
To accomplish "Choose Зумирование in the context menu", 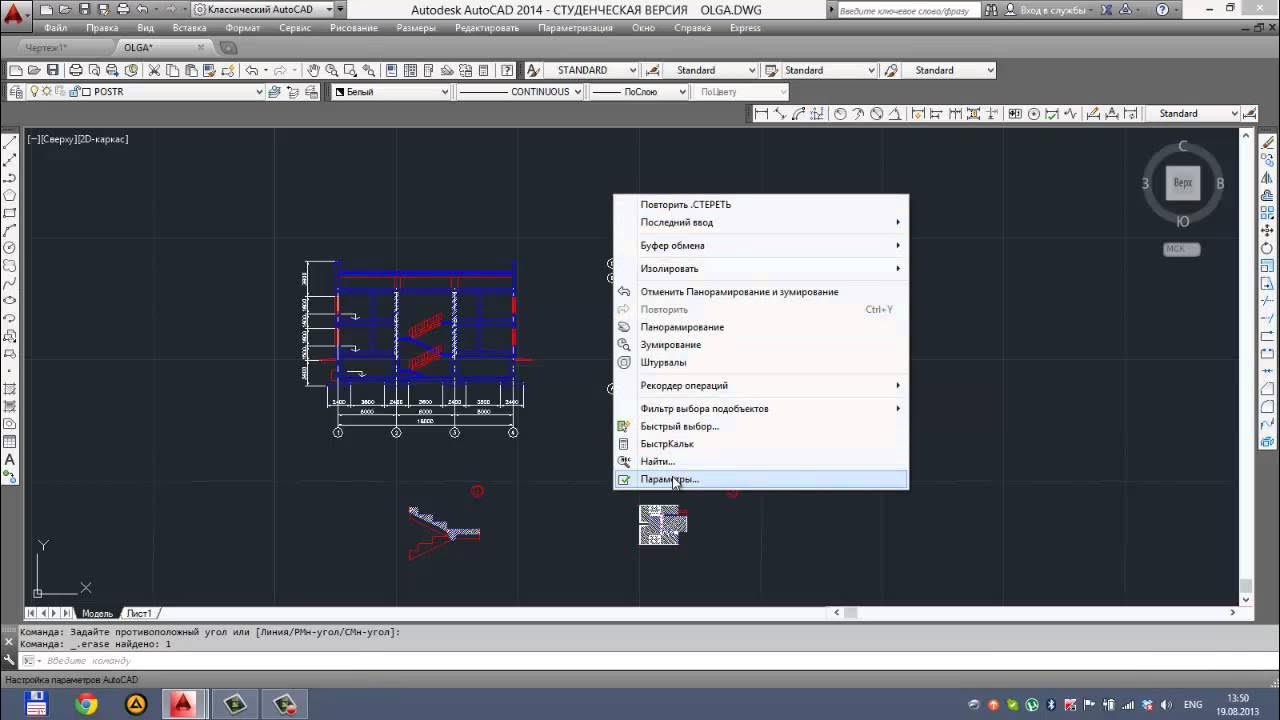I will pos(761,344).
